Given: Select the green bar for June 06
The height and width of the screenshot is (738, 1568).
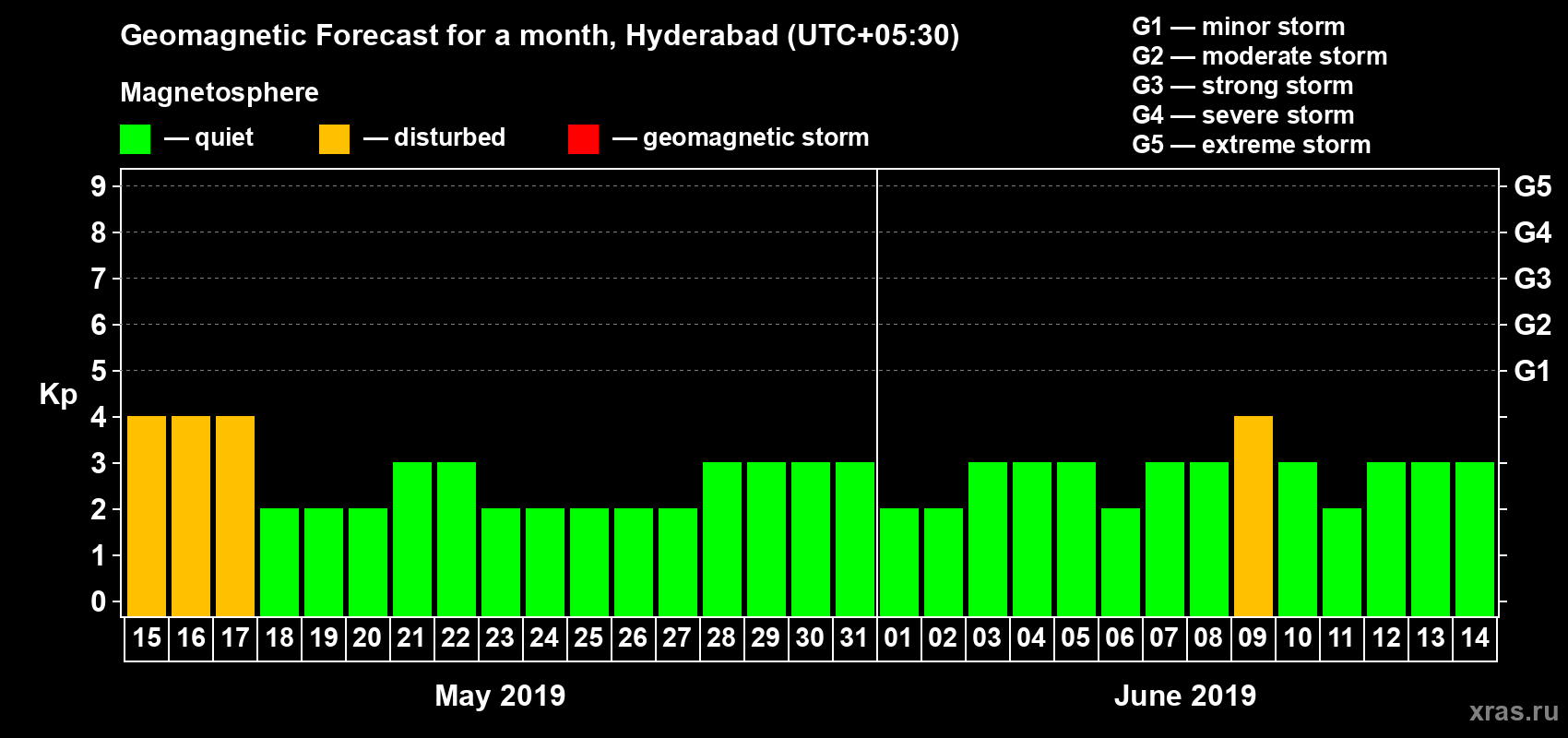Looking at the screenshot, I should click(x=1121, y=563).
